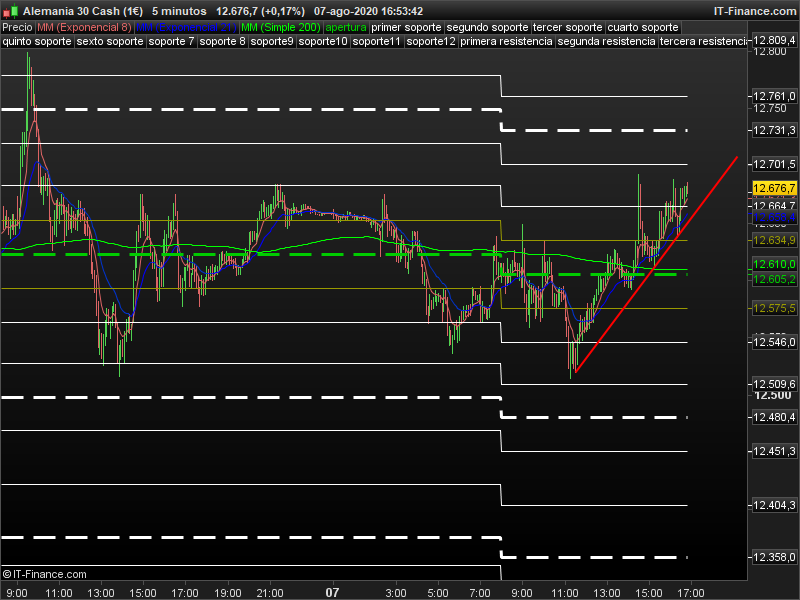Select the soporte12 label
This screenshot has height=600, width=800.
click(432, 42)
